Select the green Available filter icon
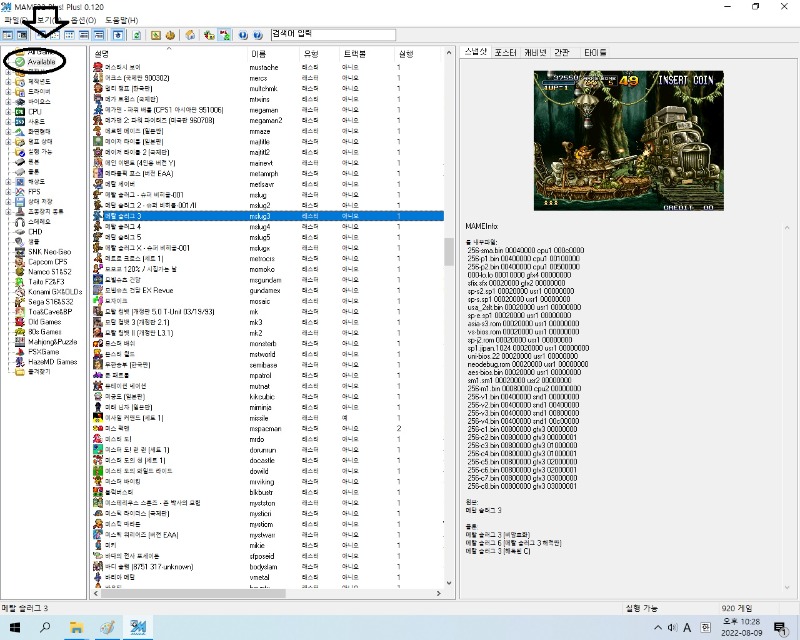Screen dimensions: 800x640 pyautogui.click(x=19, y=62)
